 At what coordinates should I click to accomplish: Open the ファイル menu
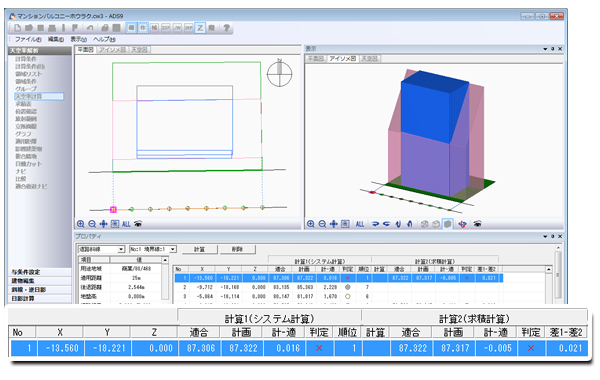click(28, 39)
